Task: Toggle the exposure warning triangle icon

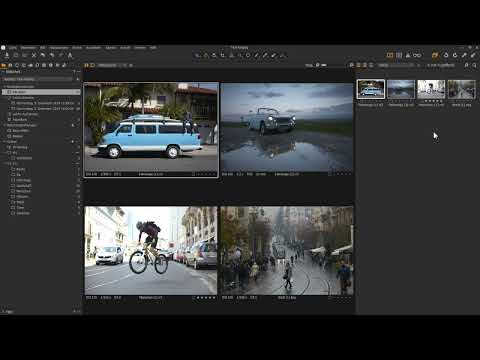Action: click(408, 55)
